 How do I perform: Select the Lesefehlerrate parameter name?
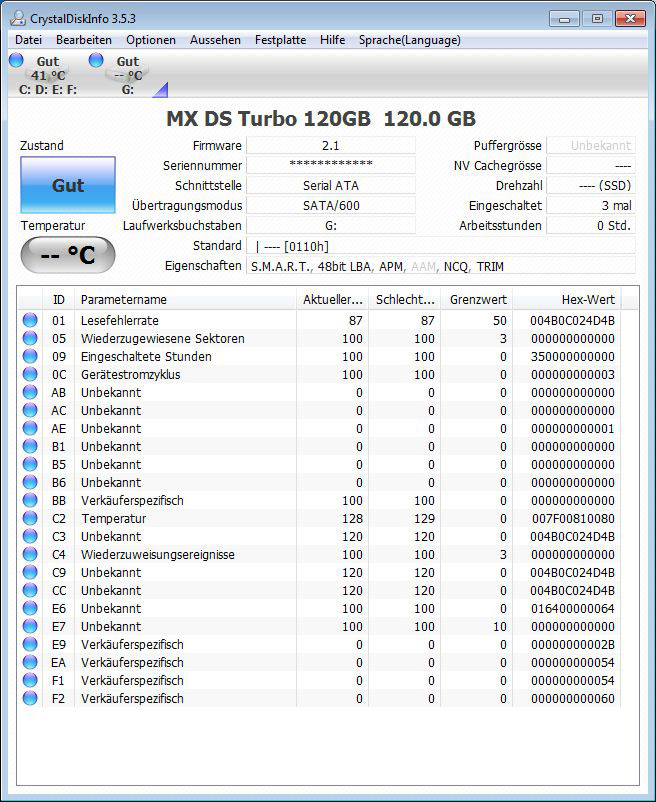point(120,321)
